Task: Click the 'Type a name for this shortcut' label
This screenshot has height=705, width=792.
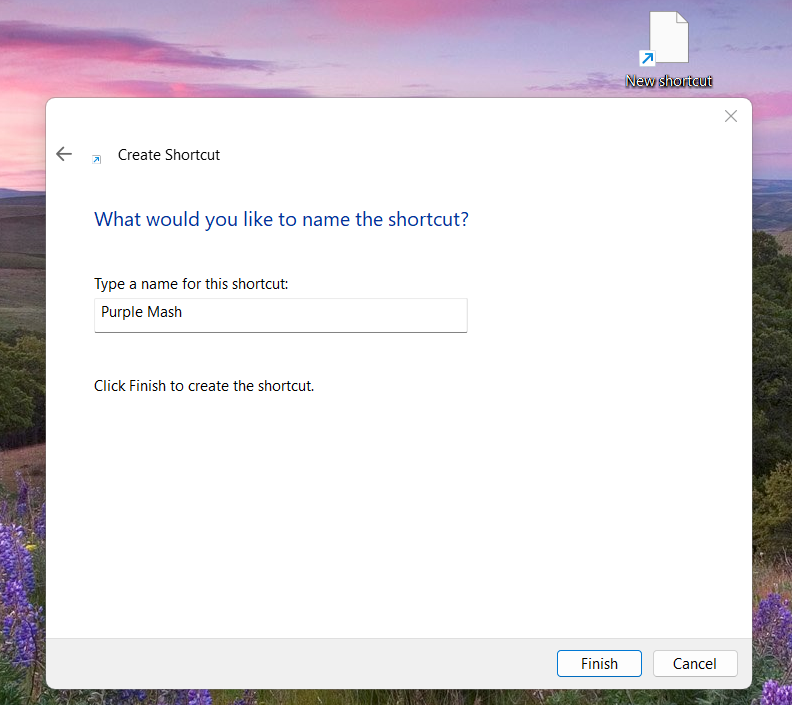Action: pos(191,284)
